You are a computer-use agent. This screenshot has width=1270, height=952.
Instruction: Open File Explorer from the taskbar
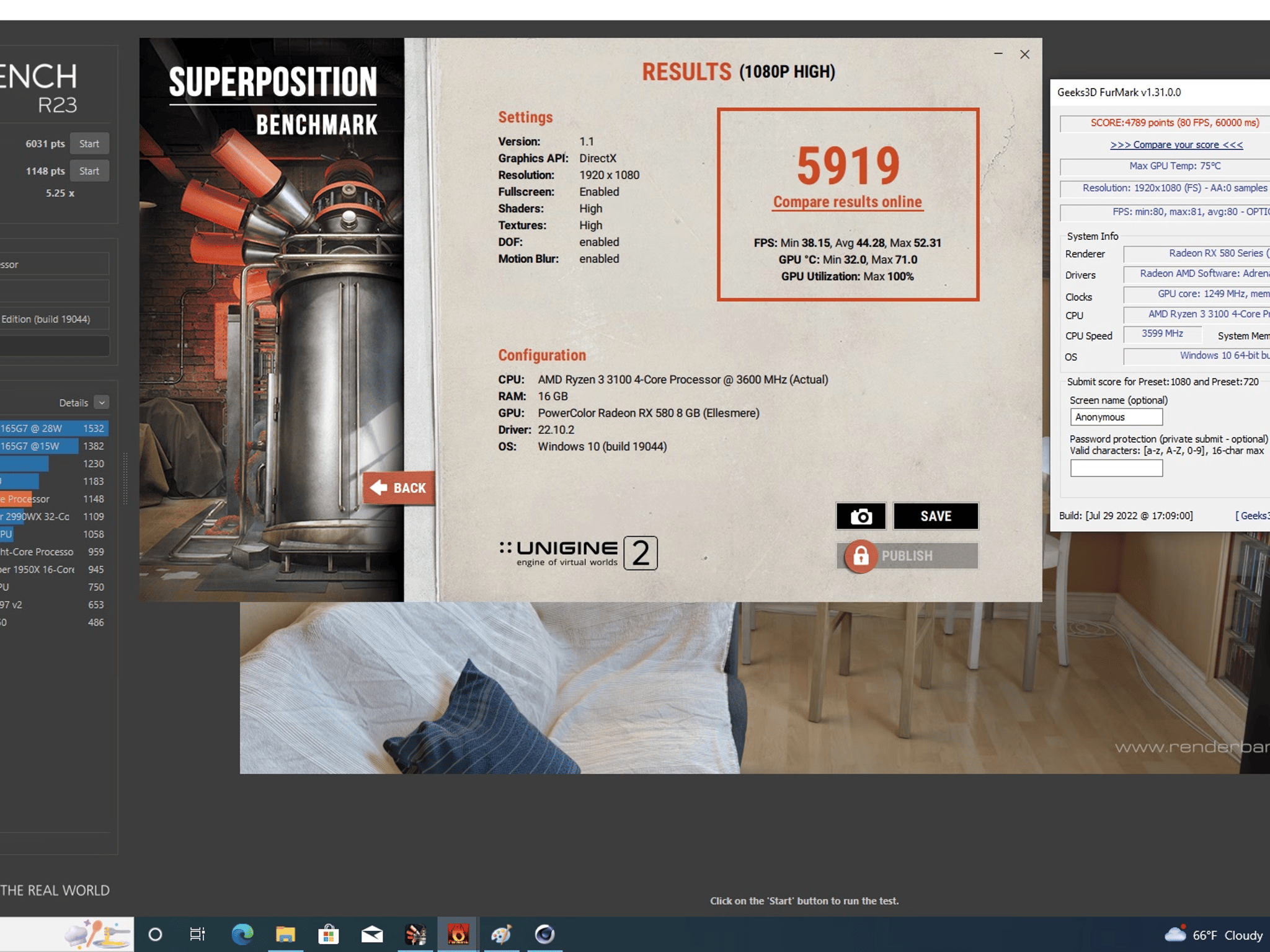[285, 934]
